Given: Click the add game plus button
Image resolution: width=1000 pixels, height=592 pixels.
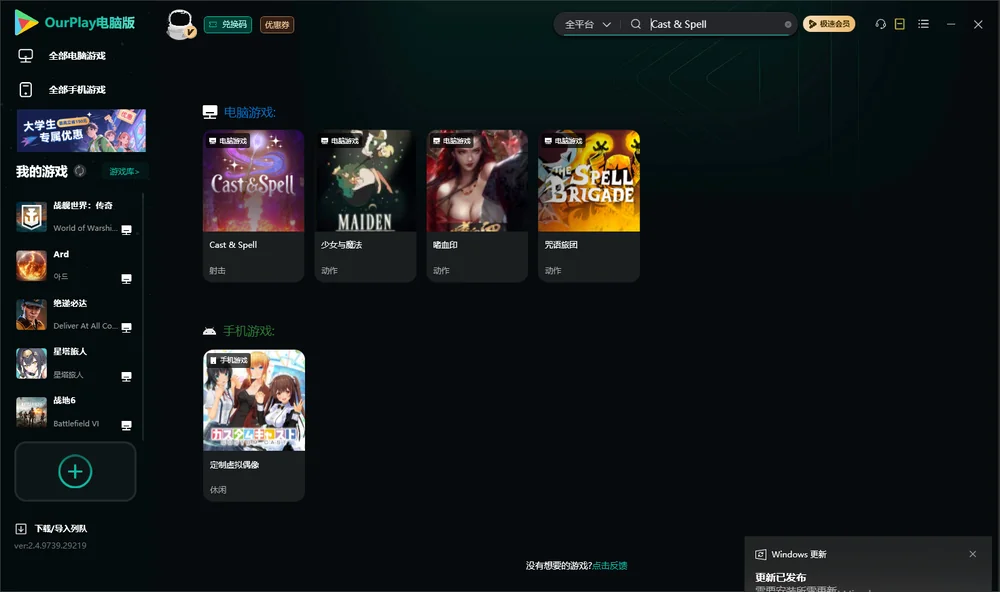Looking at the screenshot, I should (x=75, y=471).
